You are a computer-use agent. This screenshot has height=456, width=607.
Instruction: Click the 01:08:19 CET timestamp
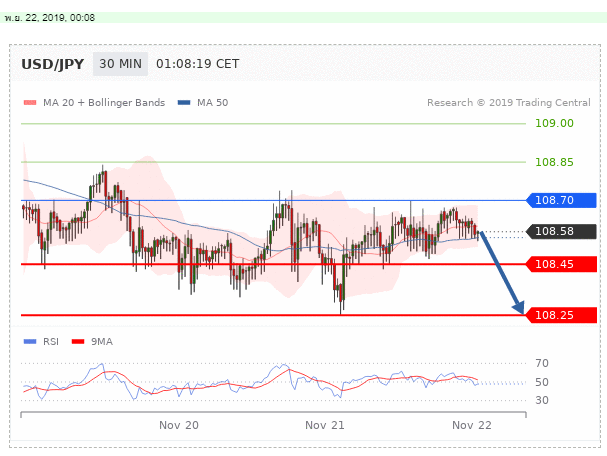197,64
